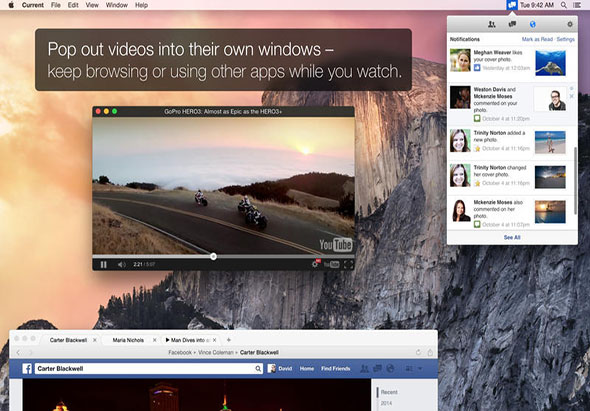Go forward in the browser window
The image size is (590, 411).
coord(30,353)
